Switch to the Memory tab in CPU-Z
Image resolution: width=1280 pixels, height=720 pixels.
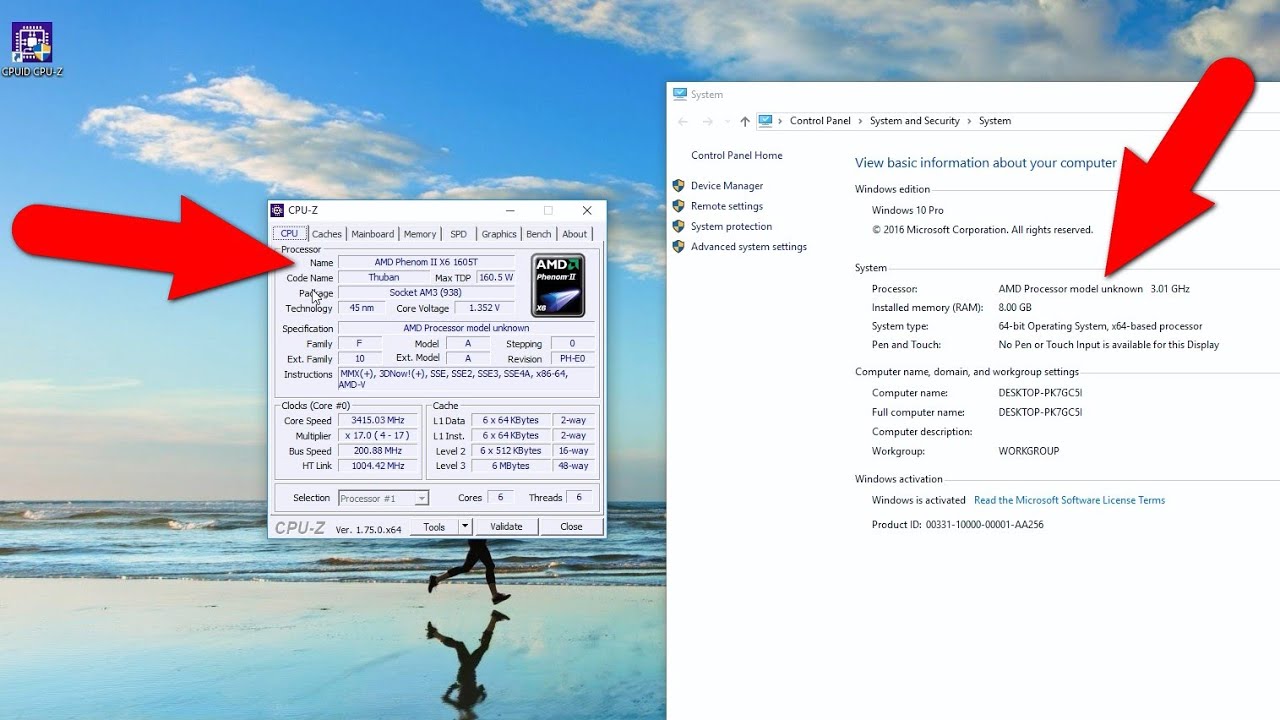coord(420,233)
